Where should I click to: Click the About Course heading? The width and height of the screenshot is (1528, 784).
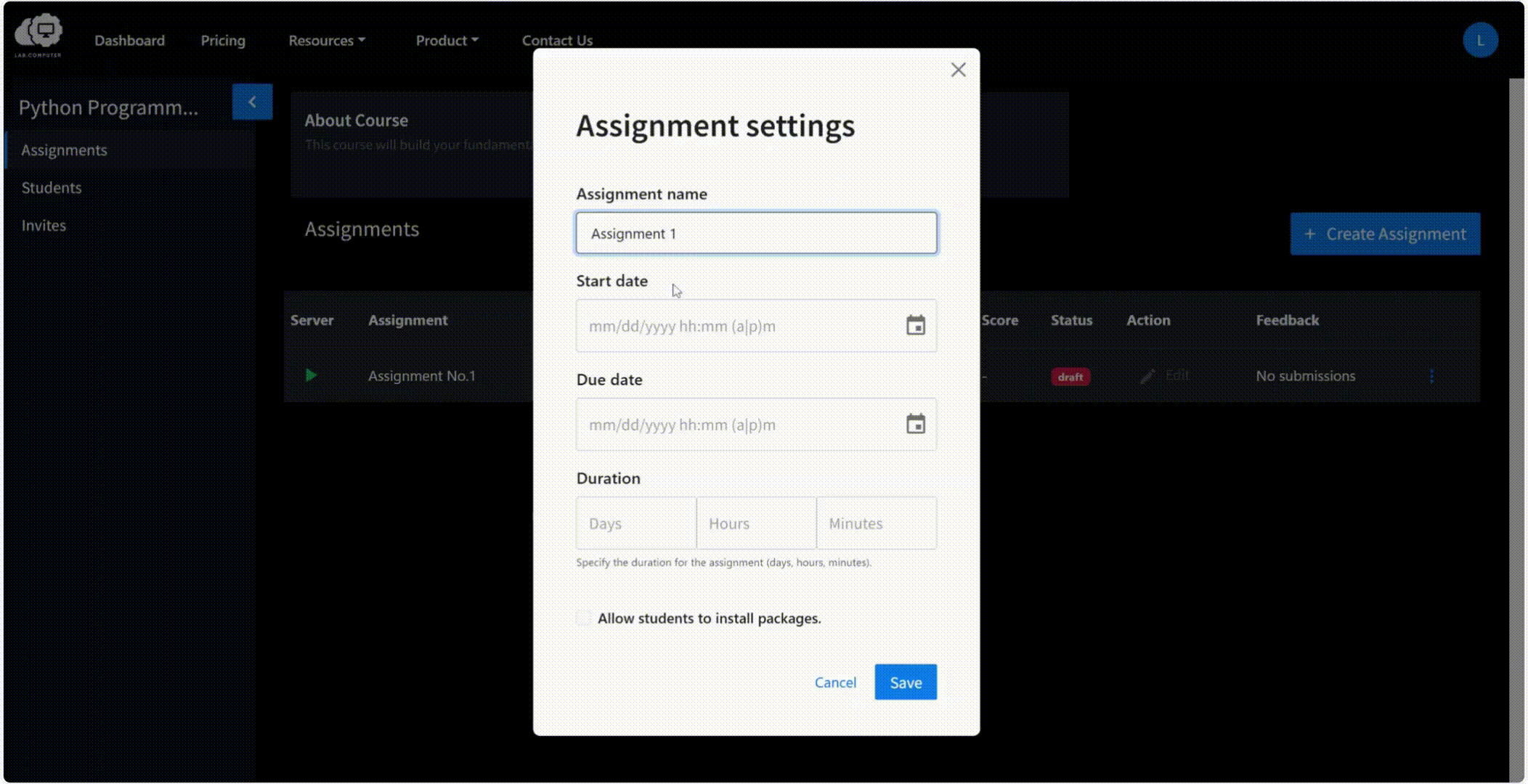pyautogui.click(x=356, y=121)
